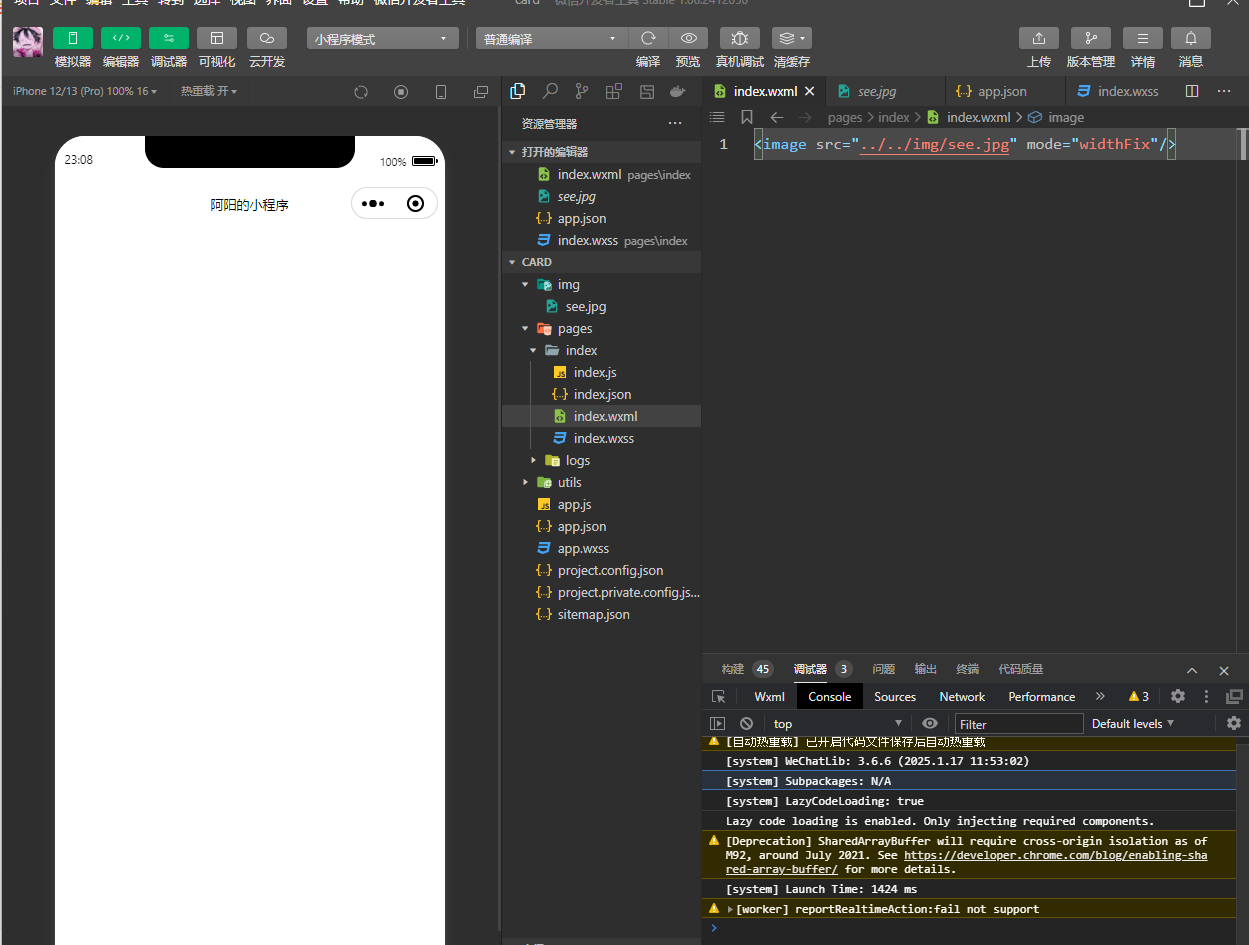This screenshot has height=945, width=1249.
Task: Detach the simulator into separate window
Action: tap(481, 92)
